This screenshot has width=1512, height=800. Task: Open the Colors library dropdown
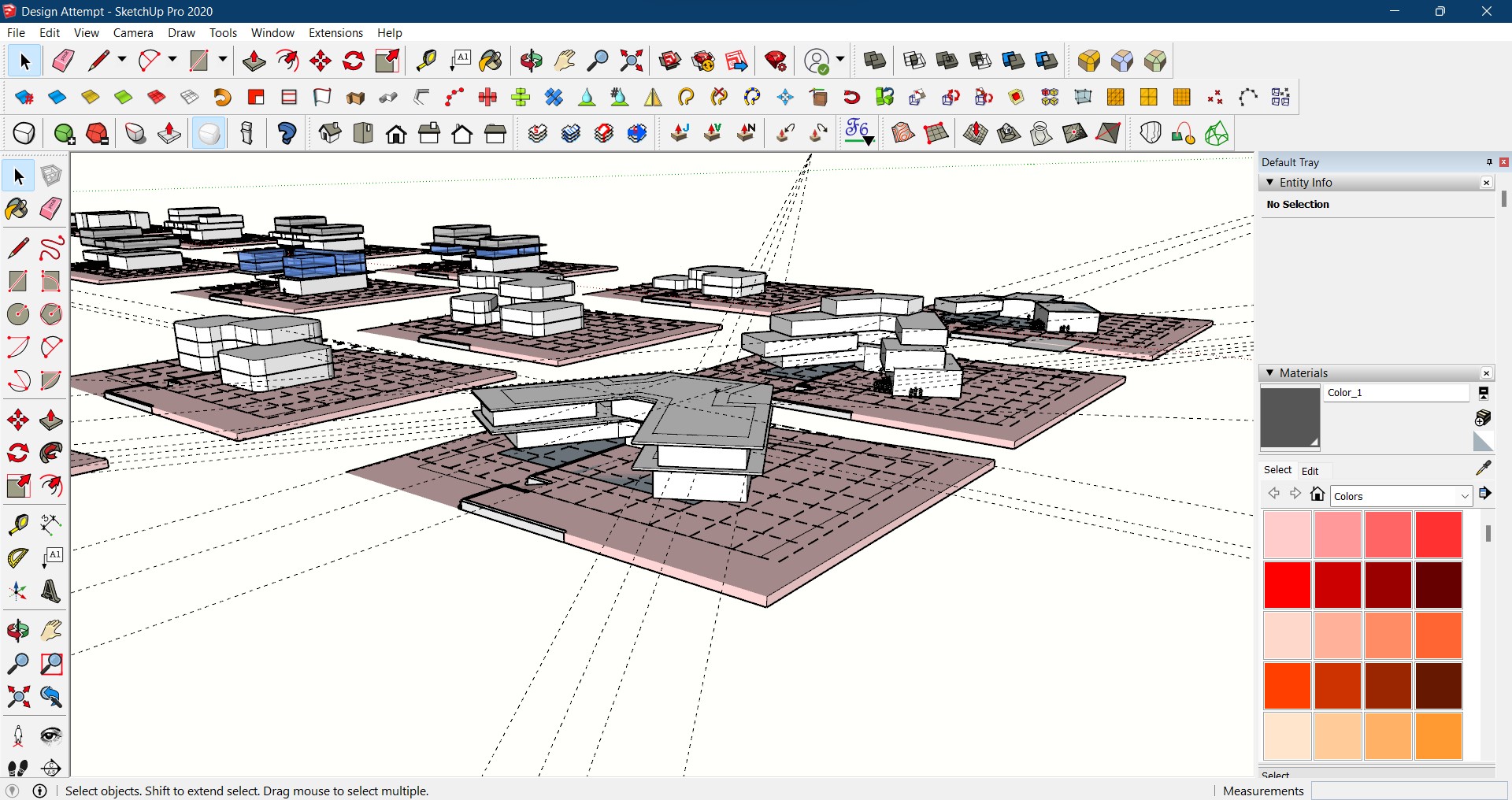point(1464,496)
